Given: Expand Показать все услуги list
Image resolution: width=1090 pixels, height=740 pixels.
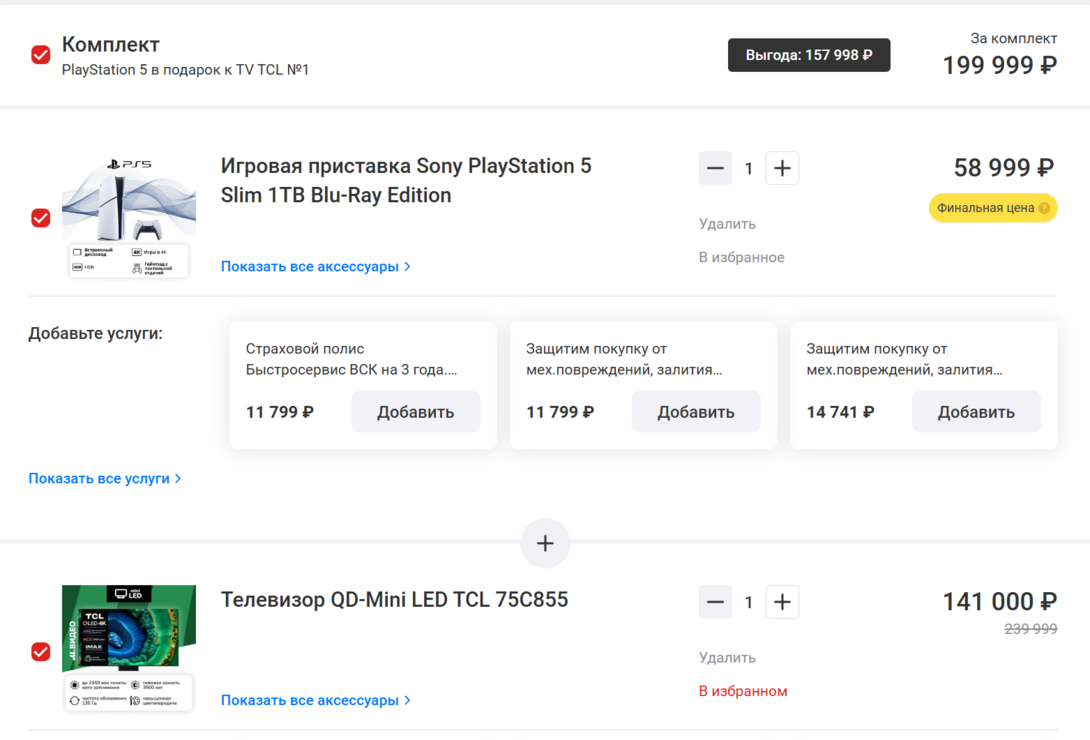Looking at the screenshot, I should point(104,479).
